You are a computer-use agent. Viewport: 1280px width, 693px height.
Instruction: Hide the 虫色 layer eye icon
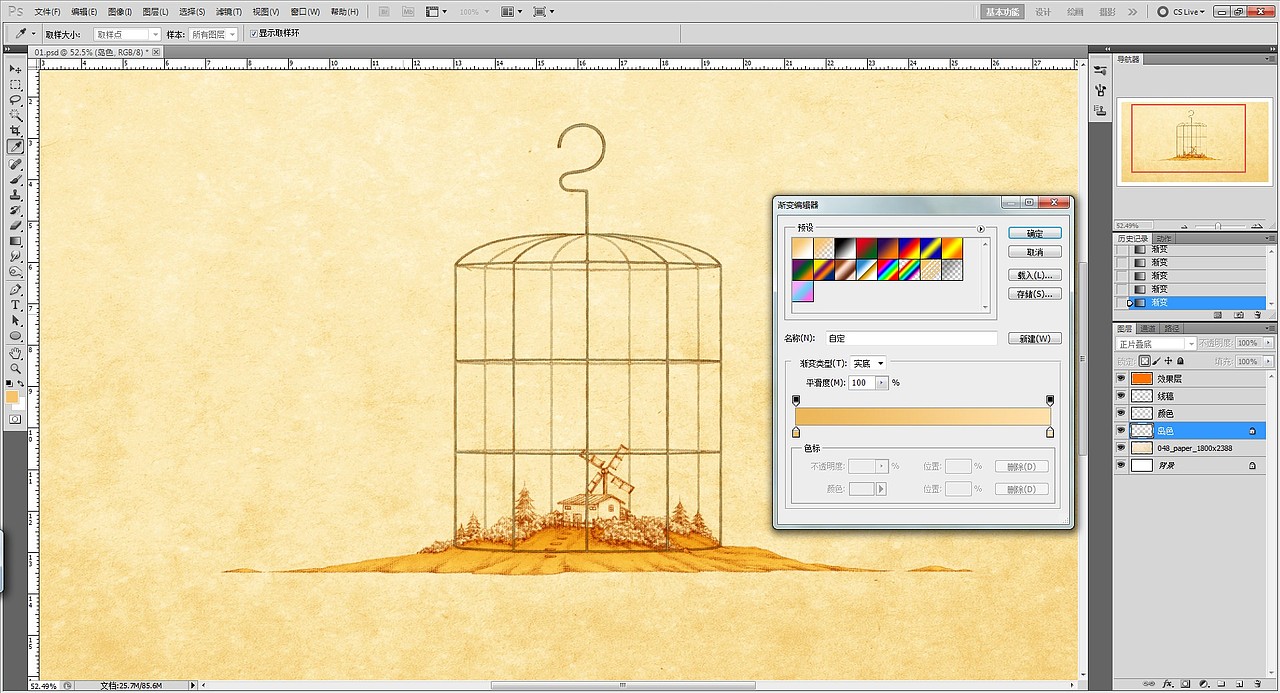click(1121, 430)
